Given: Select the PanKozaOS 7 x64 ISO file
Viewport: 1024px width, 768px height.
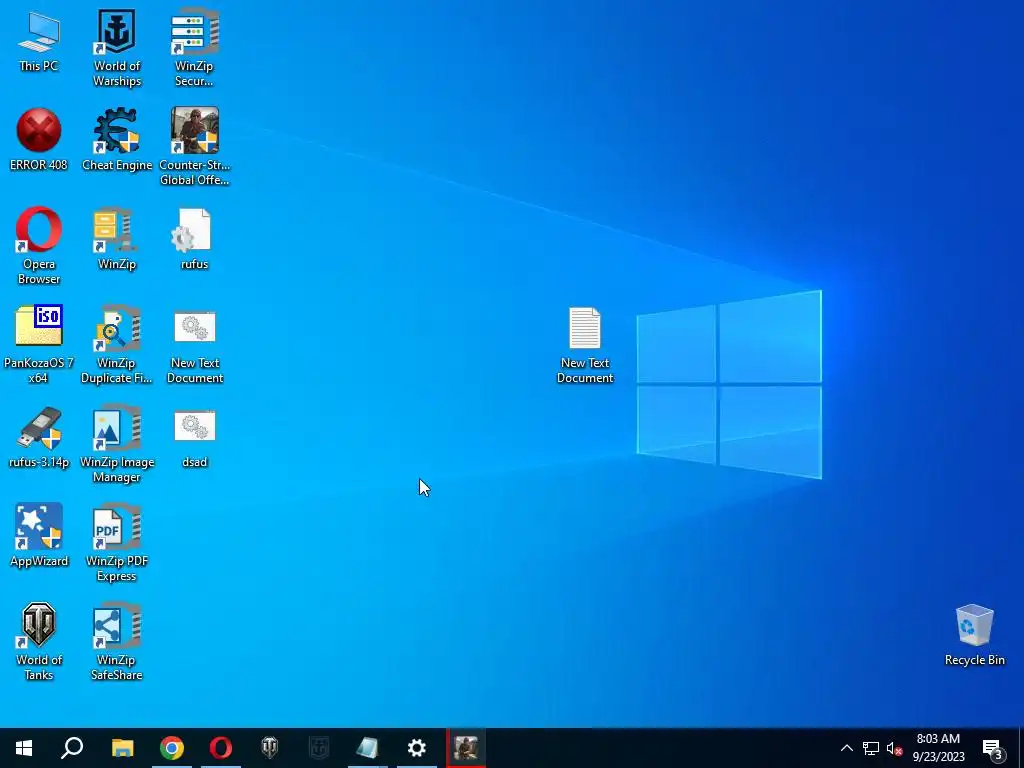Looking at the screenshot, I should click(x=39, y=345).
